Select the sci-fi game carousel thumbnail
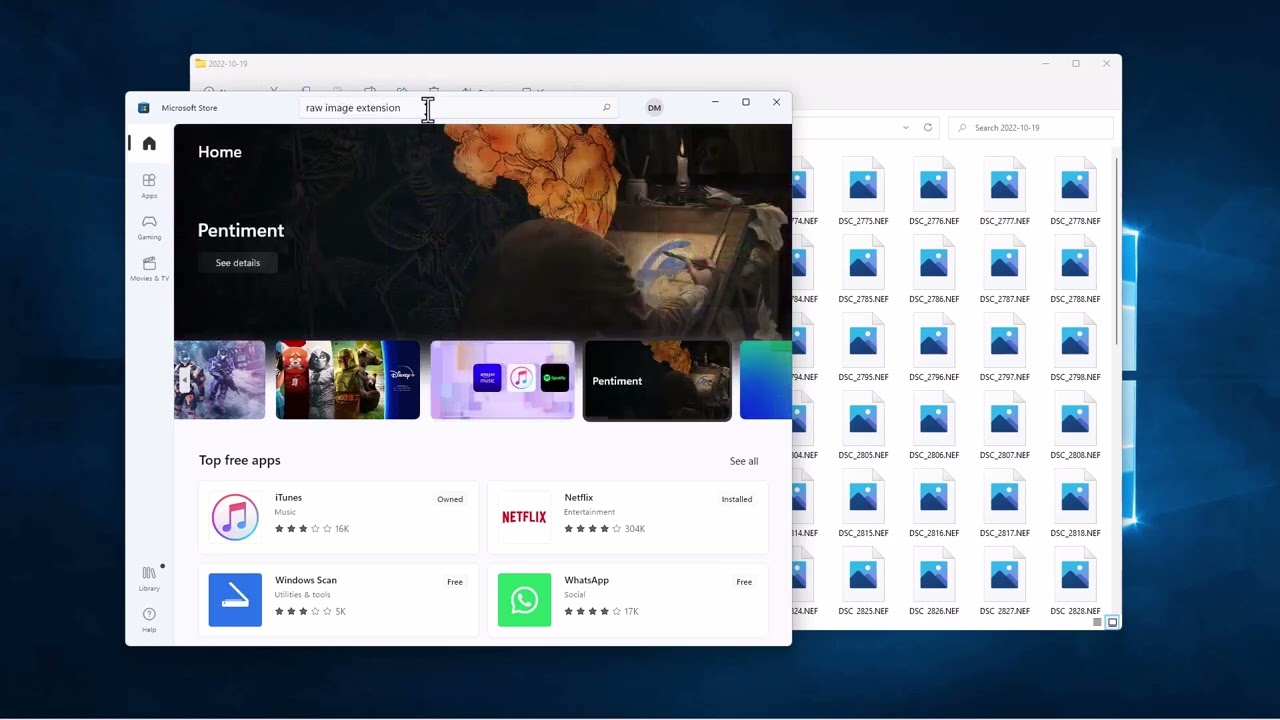Viewport: 1280px width, 720px height. coord(220,380)
